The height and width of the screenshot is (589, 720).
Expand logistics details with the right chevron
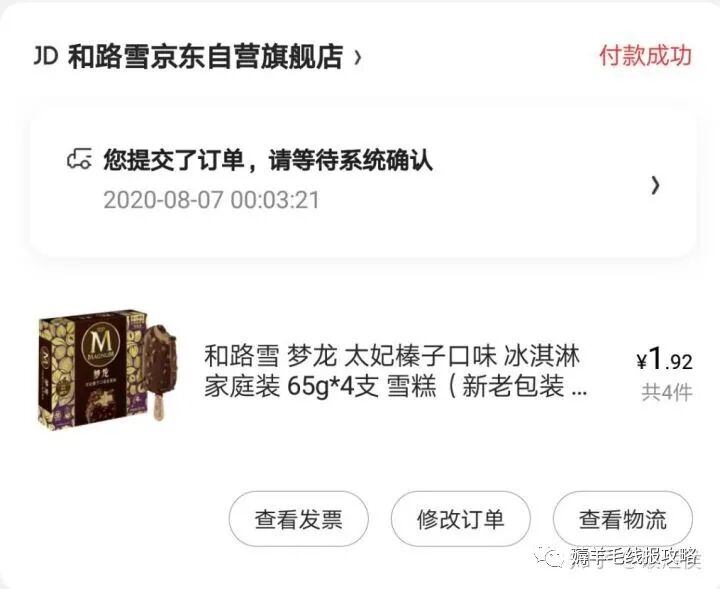(x=655, y=185)
